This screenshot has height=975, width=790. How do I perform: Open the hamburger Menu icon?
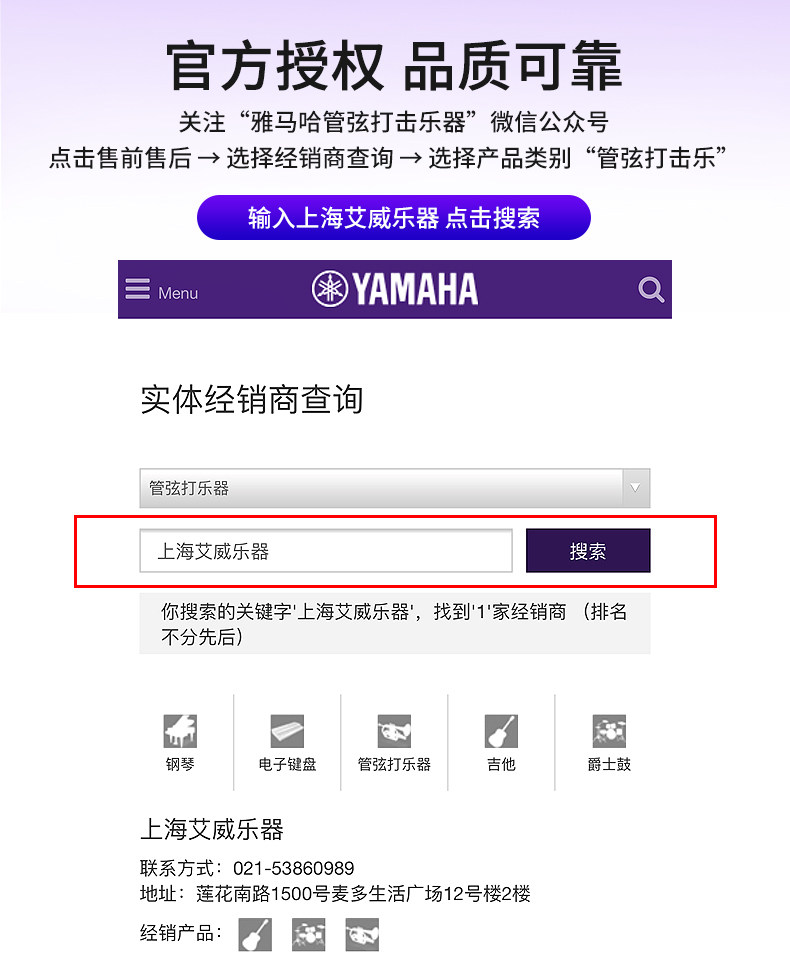[x=137, y=289]
